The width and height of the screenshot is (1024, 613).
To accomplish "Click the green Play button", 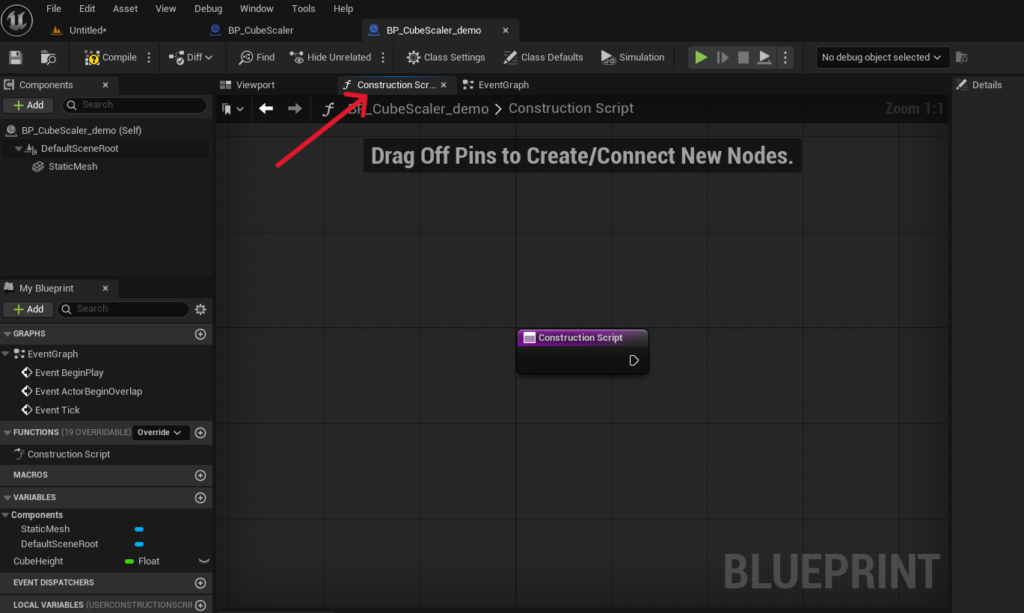I will click(x=701, y=57).
